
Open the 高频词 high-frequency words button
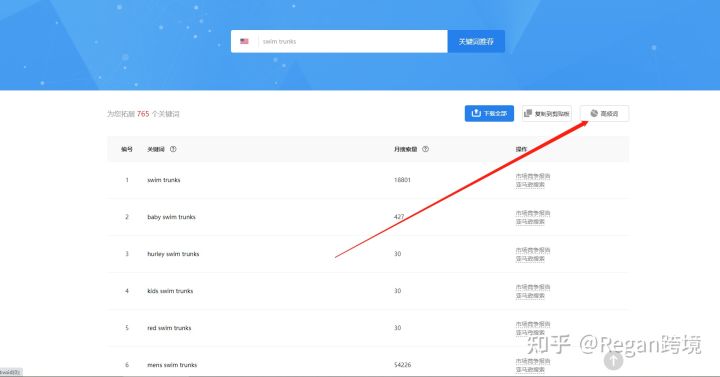pyautogui.click(x=604, y=113)
